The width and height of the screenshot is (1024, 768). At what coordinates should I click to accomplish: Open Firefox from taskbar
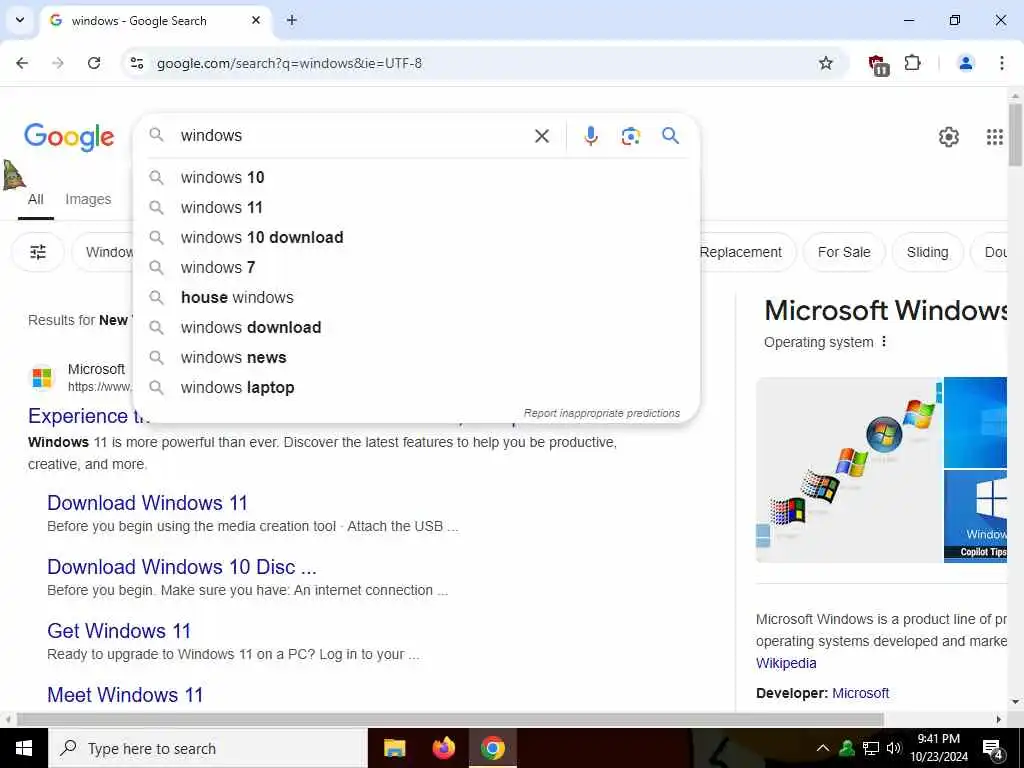pos(444,748)
